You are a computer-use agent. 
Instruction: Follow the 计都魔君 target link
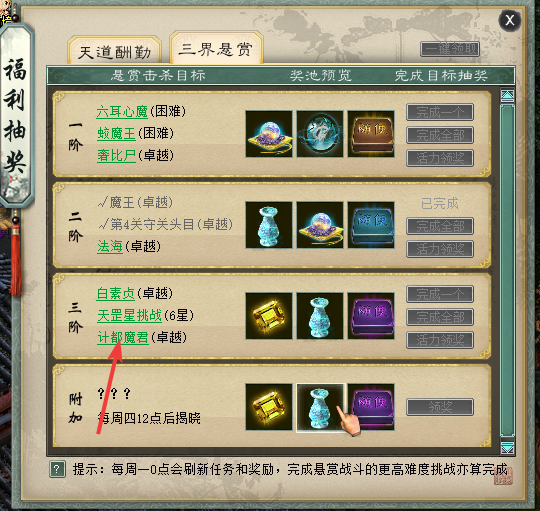coord(123,337)
